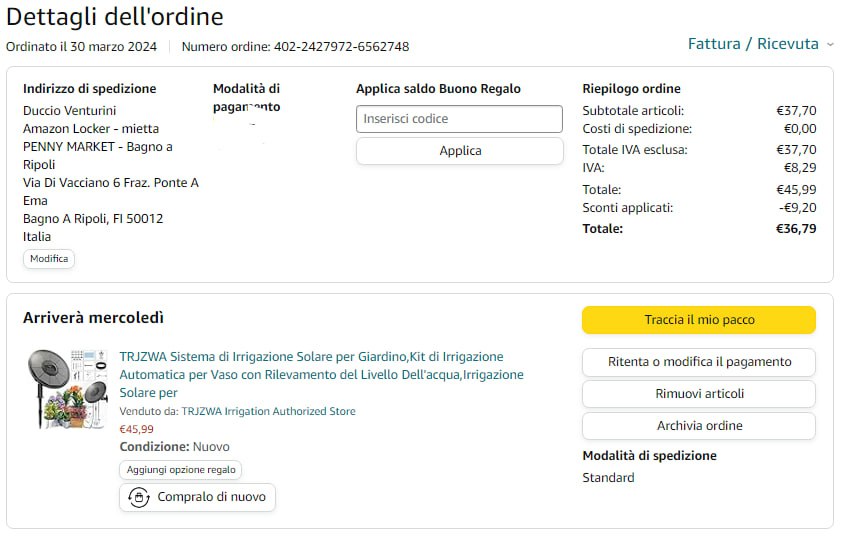Focus the Inserisci codice gift card field
Screen dimensions: 843x540
pos(459,119)
